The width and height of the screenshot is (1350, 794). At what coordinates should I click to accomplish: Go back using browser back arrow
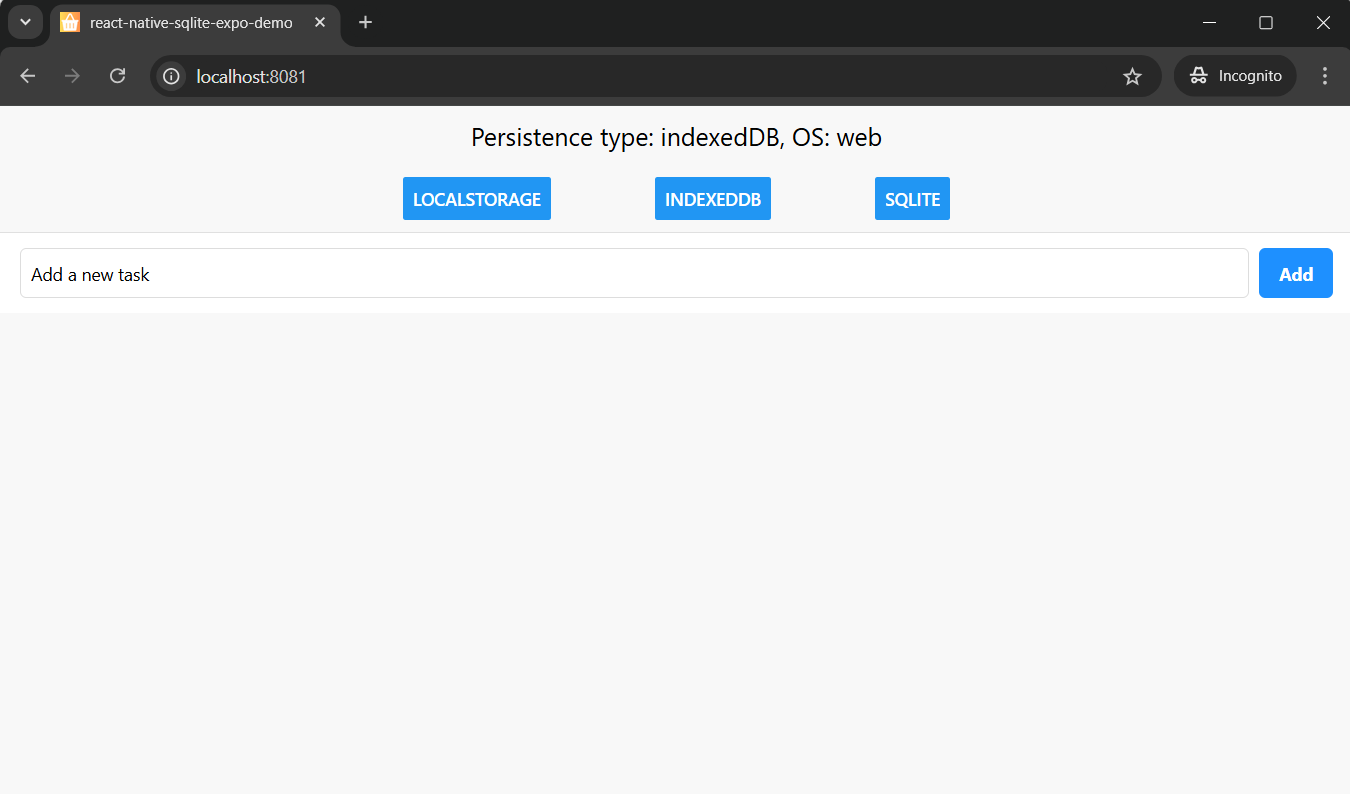point(28,76)
